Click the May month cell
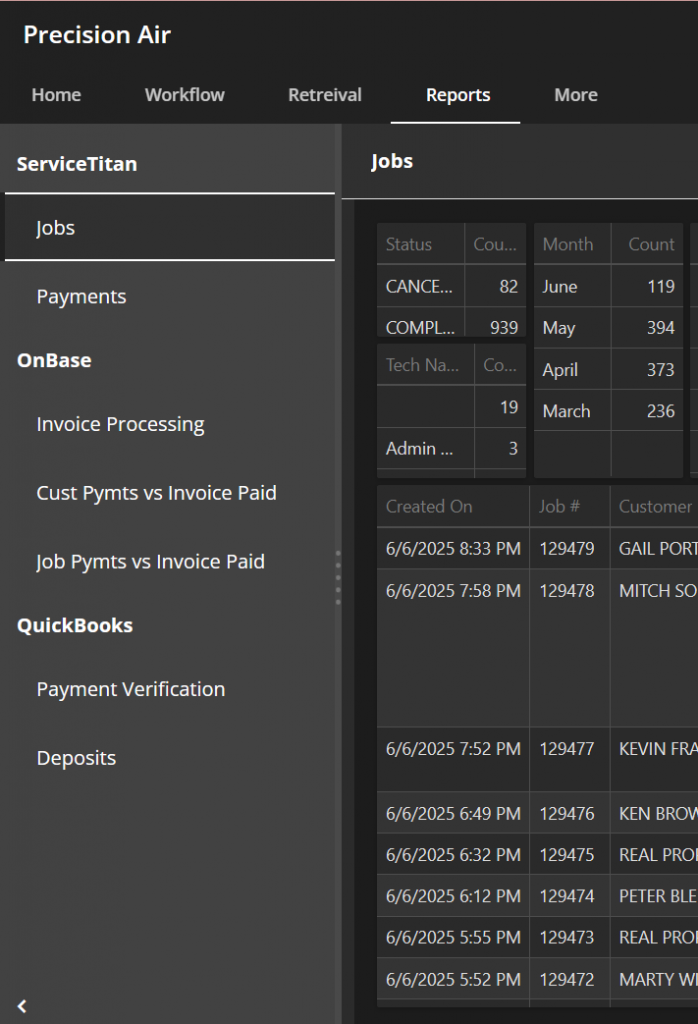The image size is (698, 1024). coord(572,328)
